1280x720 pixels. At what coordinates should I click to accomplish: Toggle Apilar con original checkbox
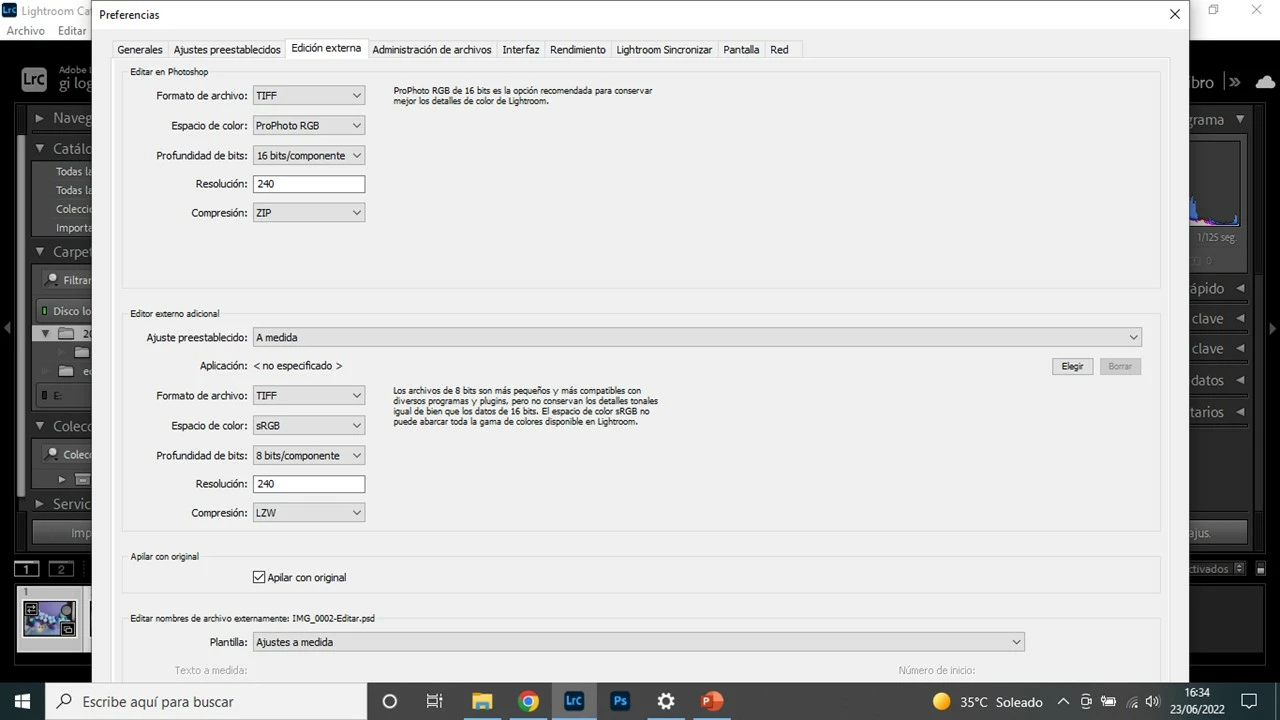coord(259,577)
